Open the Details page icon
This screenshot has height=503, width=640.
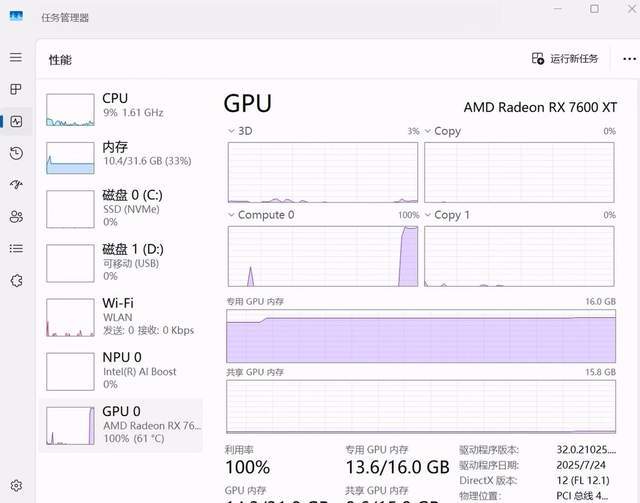coord(16,248)
